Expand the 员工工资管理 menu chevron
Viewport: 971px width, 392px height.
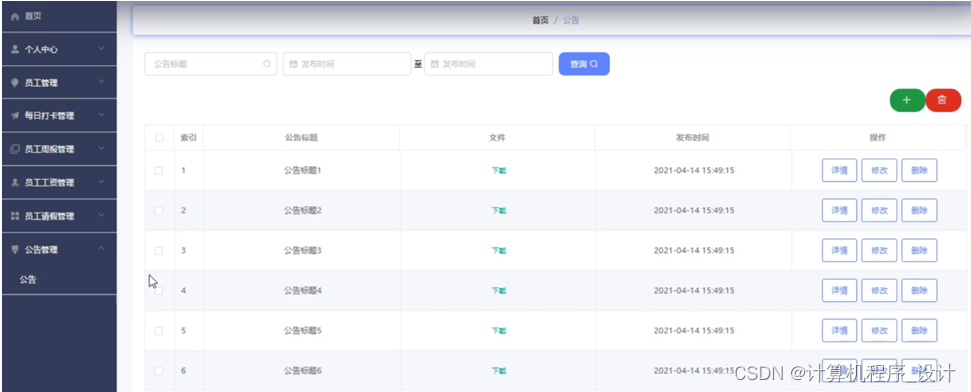pos(102,182)
